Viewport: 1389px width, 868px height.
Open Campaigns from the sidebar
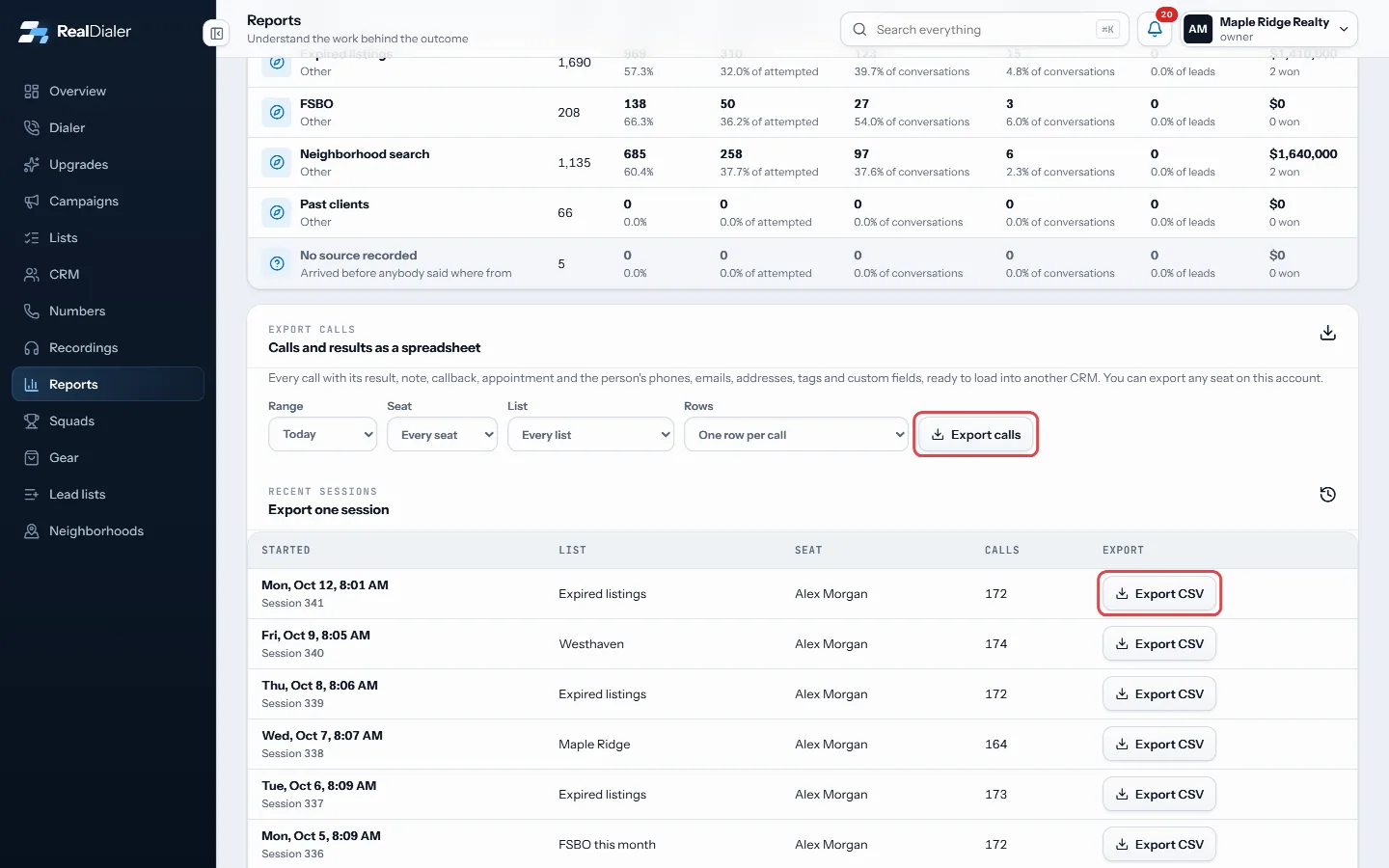108,202
